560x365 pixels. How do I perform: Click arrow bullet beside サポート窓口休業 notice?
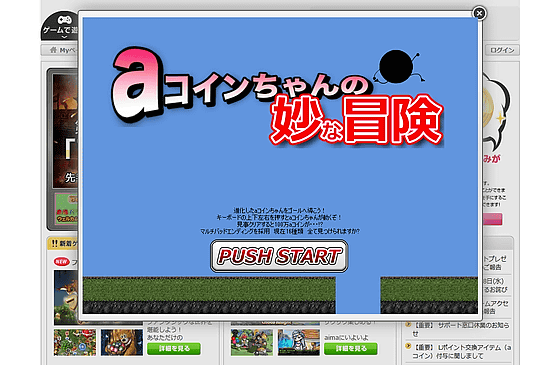coord(408,324)
